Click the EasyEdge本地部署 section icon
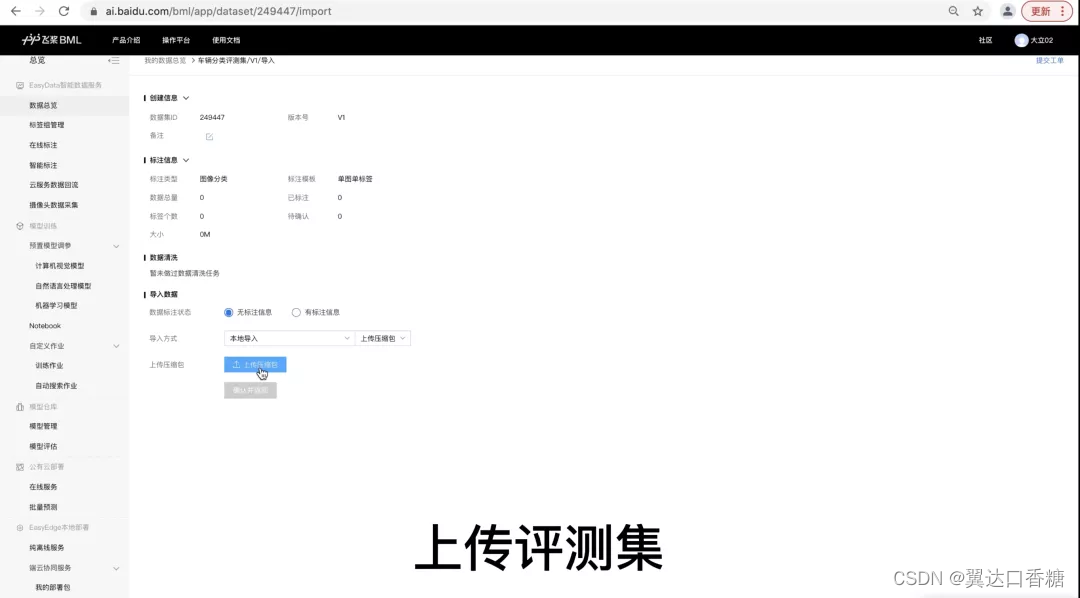Screen dimensions: 1080x598 18,527
